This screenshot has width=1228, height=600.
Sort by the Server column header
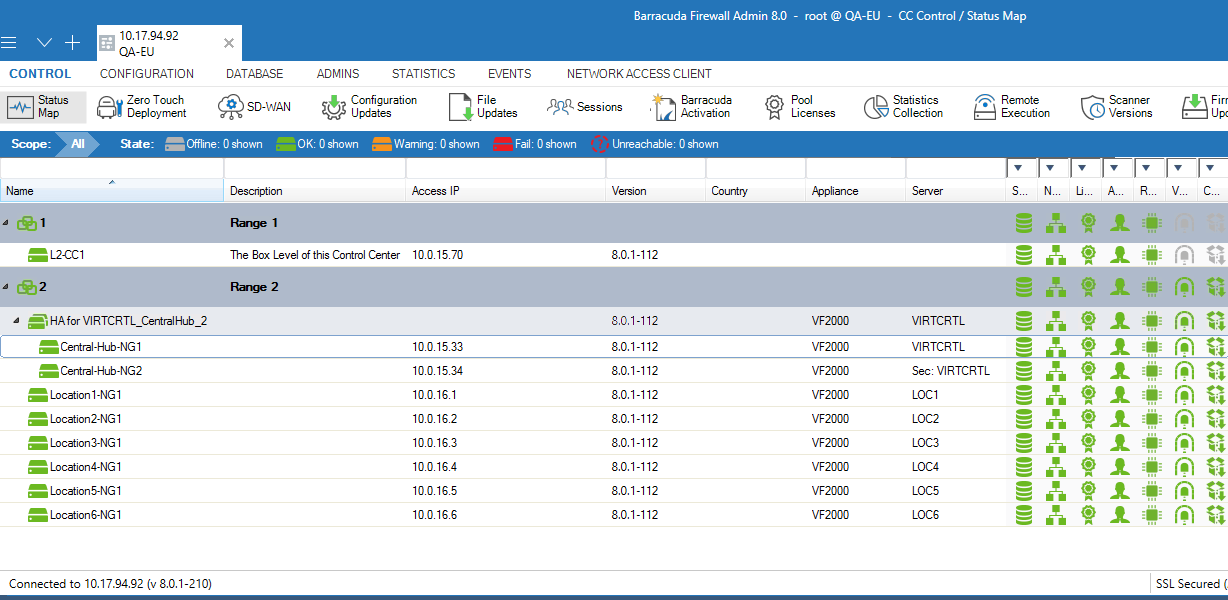click(956, 191)
